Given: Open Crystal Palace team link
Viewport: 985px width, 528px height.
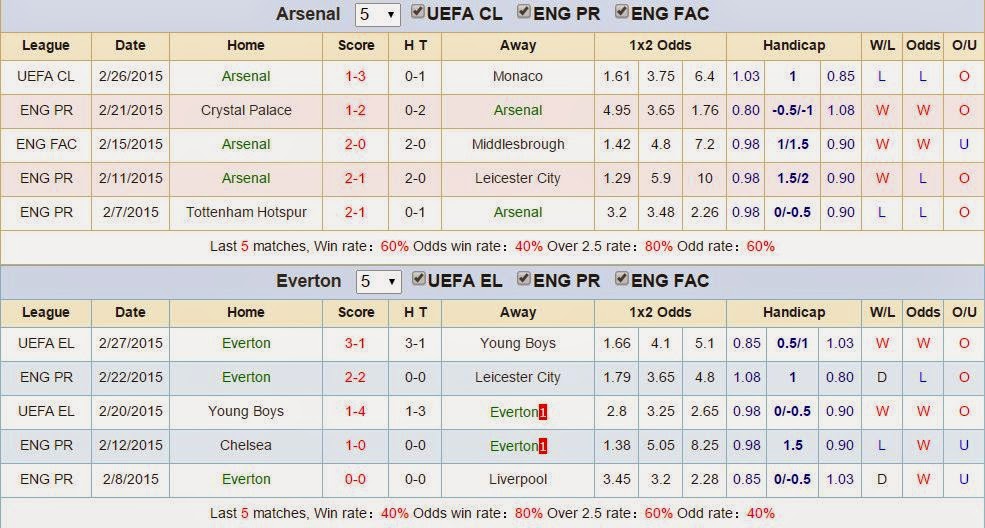Looking at the screenshot, I should tap(246, 110).
